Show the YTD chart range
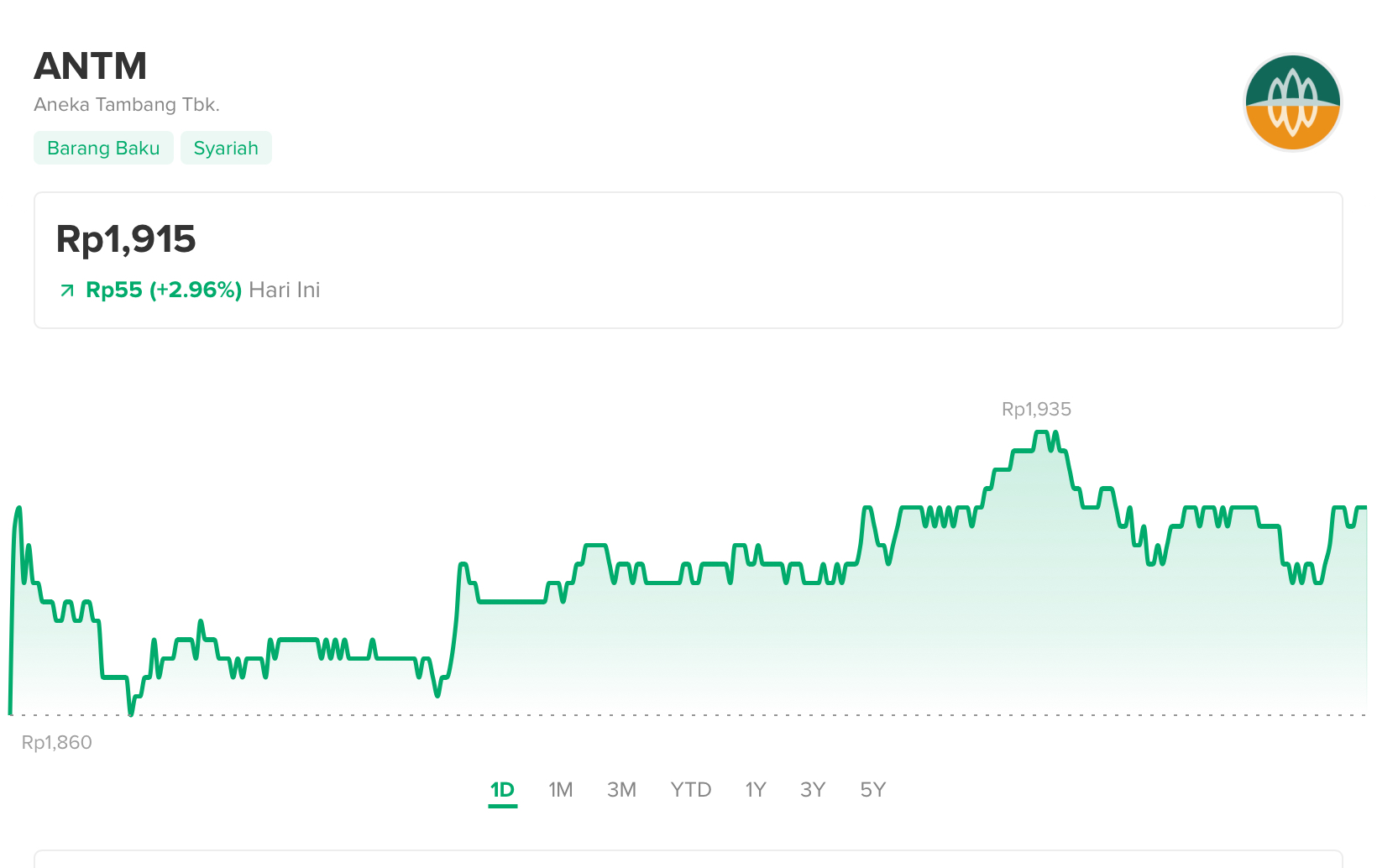 click(x=690, y=790)
